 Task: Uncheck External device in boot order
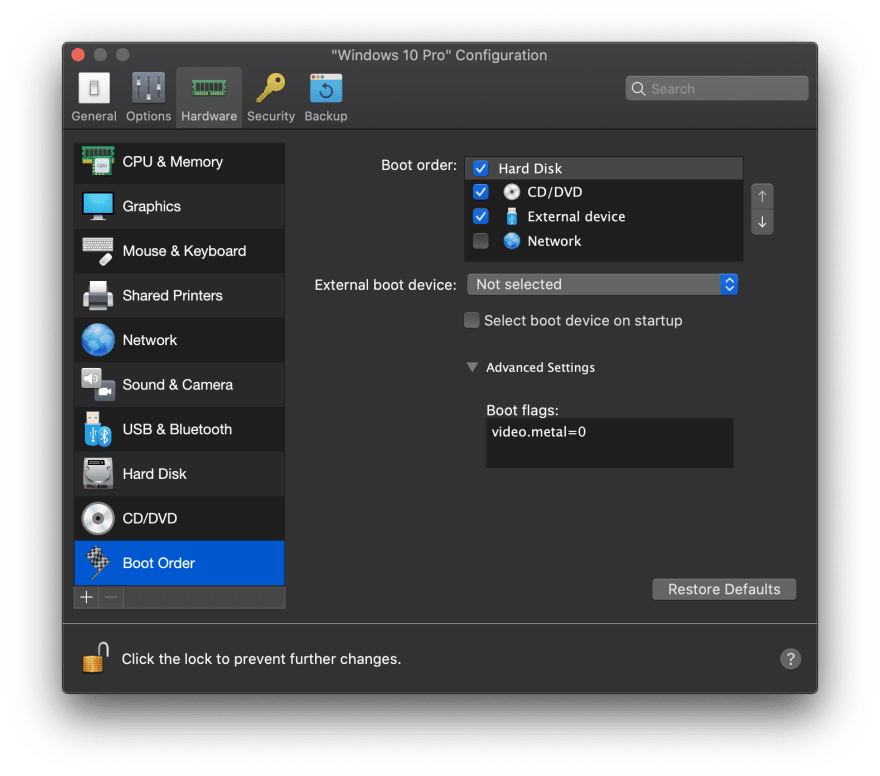(480, 216)
